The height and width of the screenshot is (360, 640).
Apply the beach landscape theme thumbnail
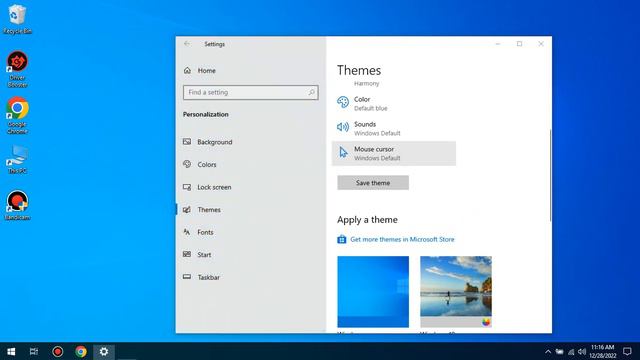pos(456,291)
